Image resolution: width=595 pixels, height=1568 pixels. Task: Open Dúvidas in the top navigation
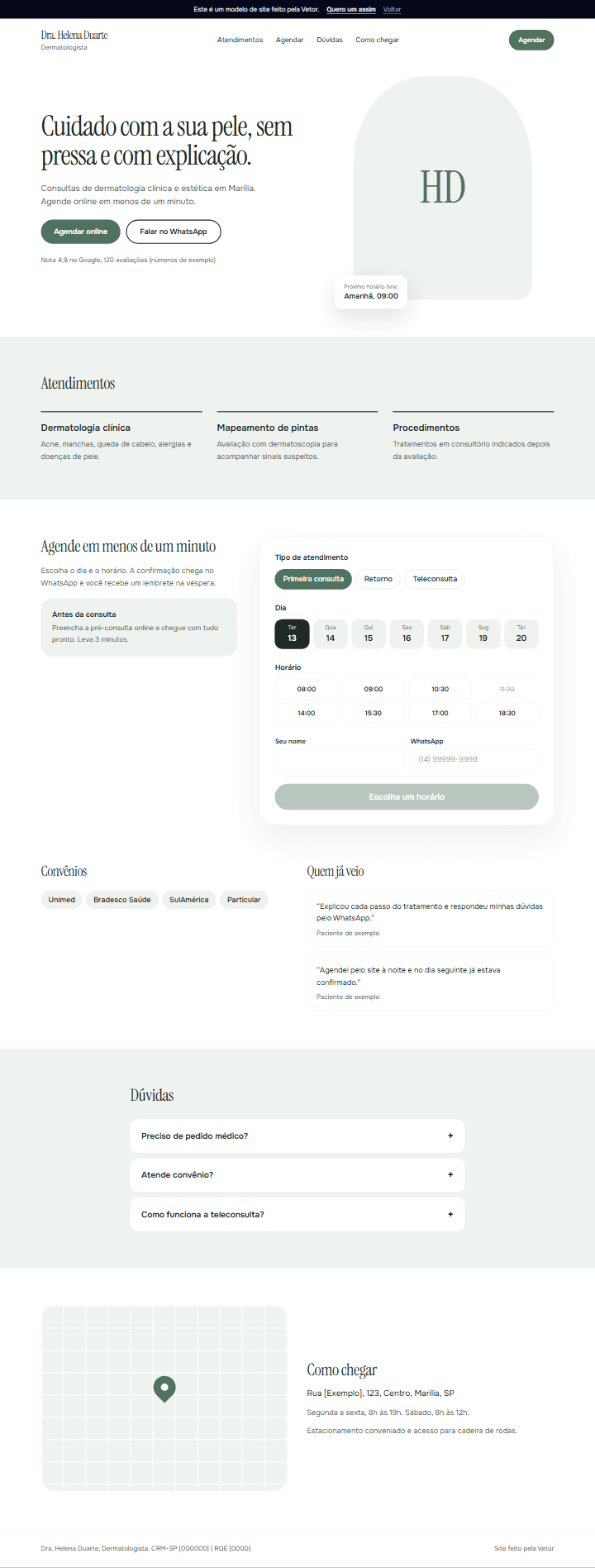point(330,40)
